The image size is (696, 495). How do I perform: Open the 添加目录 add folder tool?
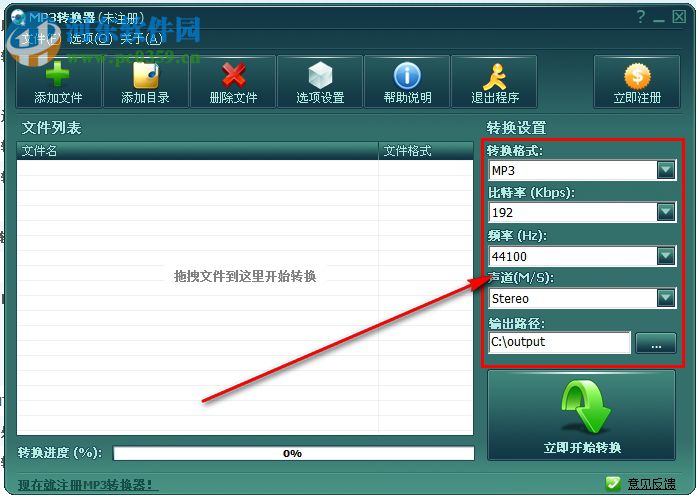coord(146,82)
